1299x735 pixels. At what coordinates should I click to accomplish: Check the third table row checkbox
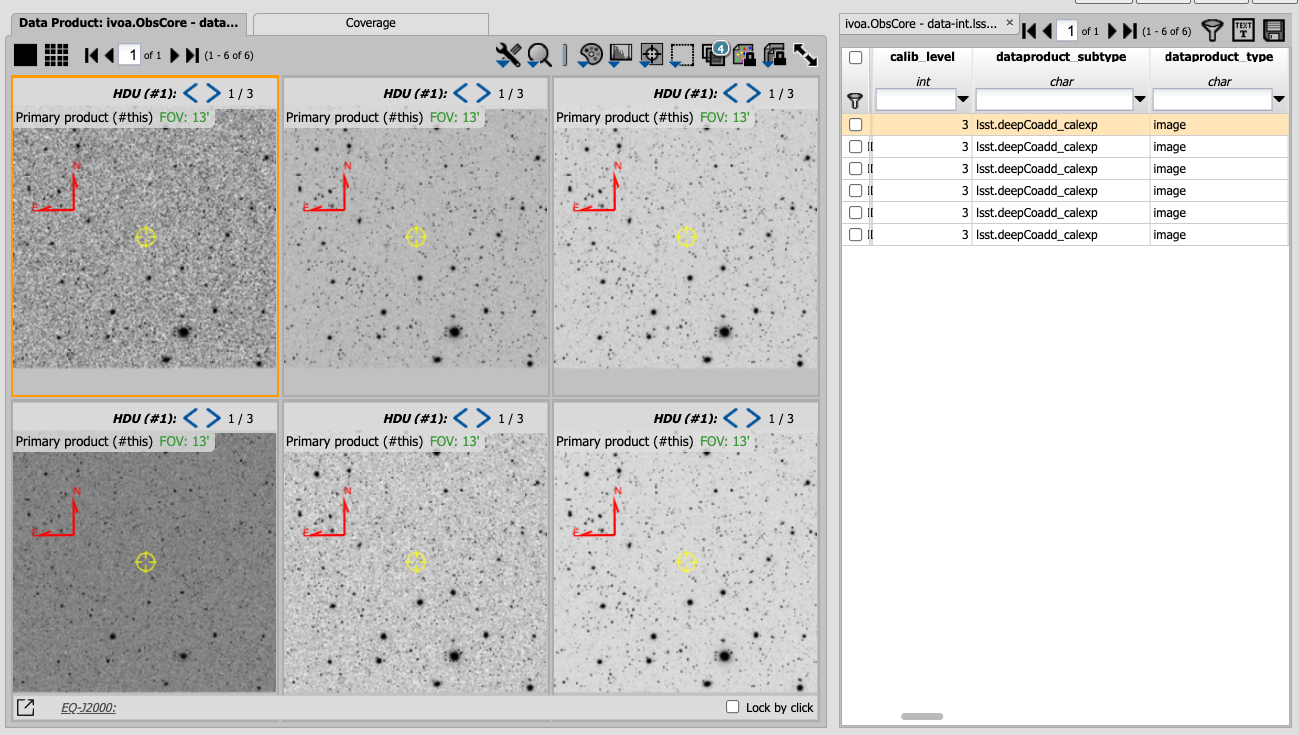coord(855,169)
